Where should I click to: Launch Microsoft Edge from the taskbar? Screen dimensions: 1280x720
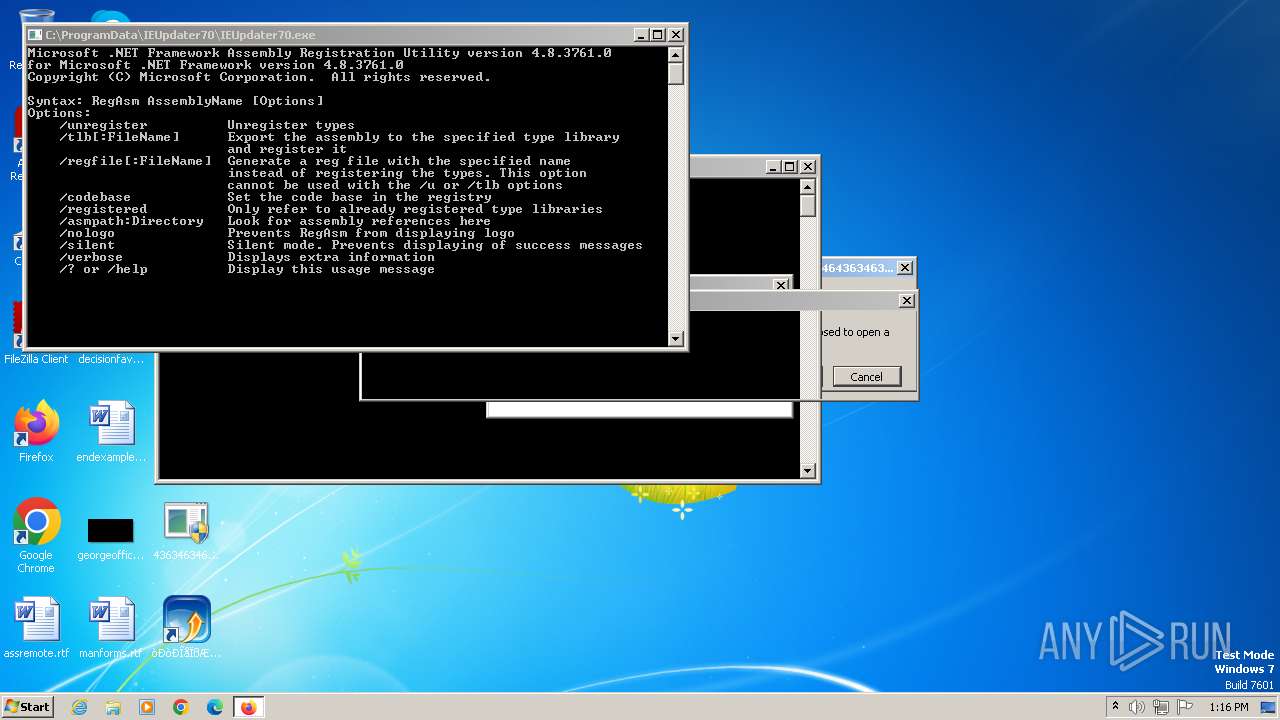[215, 707]
